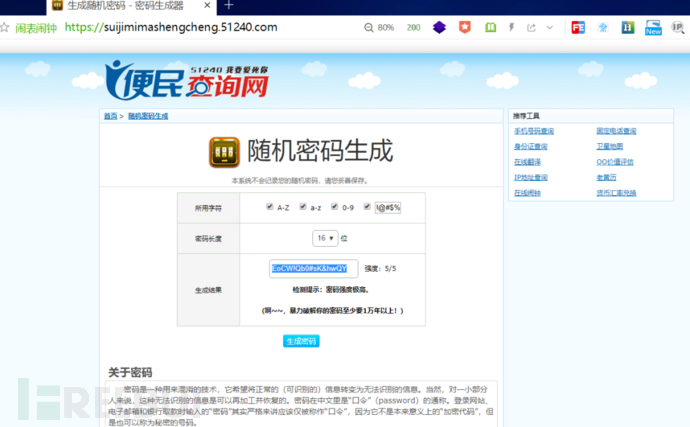Open the password length dropdown showing 16

[x=325, y=238]
